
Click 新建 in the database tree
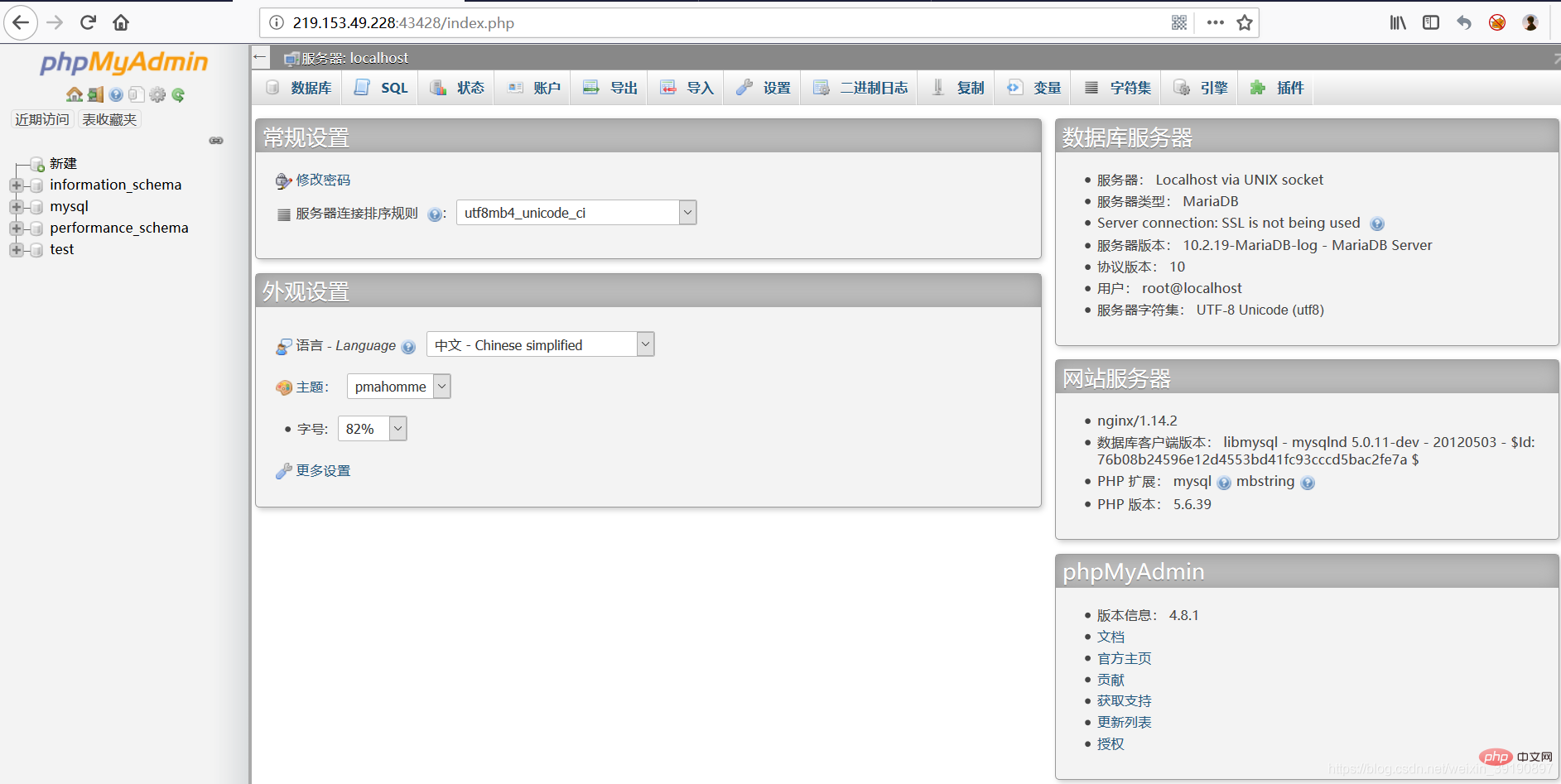point(63,164)
